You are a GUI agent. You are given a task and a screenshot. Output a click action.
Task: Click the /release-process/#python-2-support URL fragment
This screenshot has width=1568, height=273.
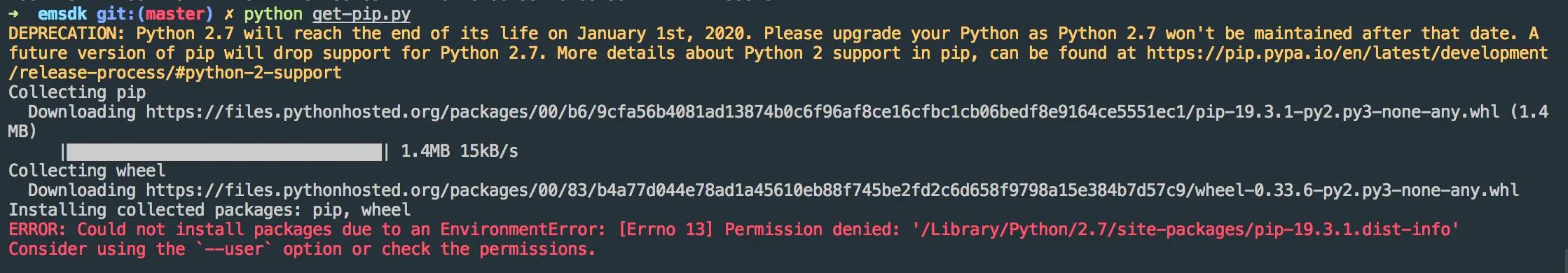175,73
